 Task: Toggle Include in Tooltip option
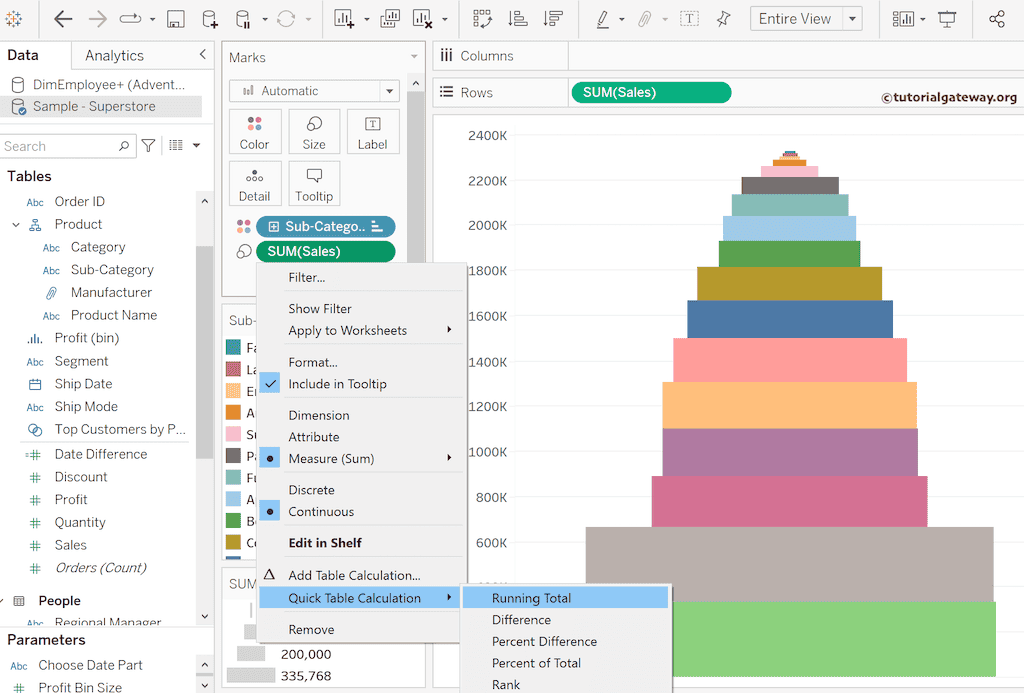point(337,384)
